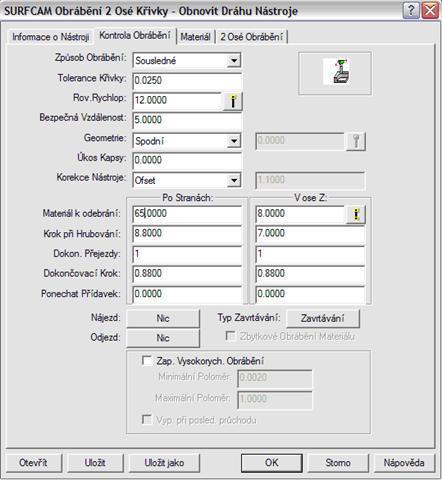This screenshot has width=442, height=480.
Task: Toggle Zbytkové Obrábění Materiálu checkbox
Action: pos(230,336)
